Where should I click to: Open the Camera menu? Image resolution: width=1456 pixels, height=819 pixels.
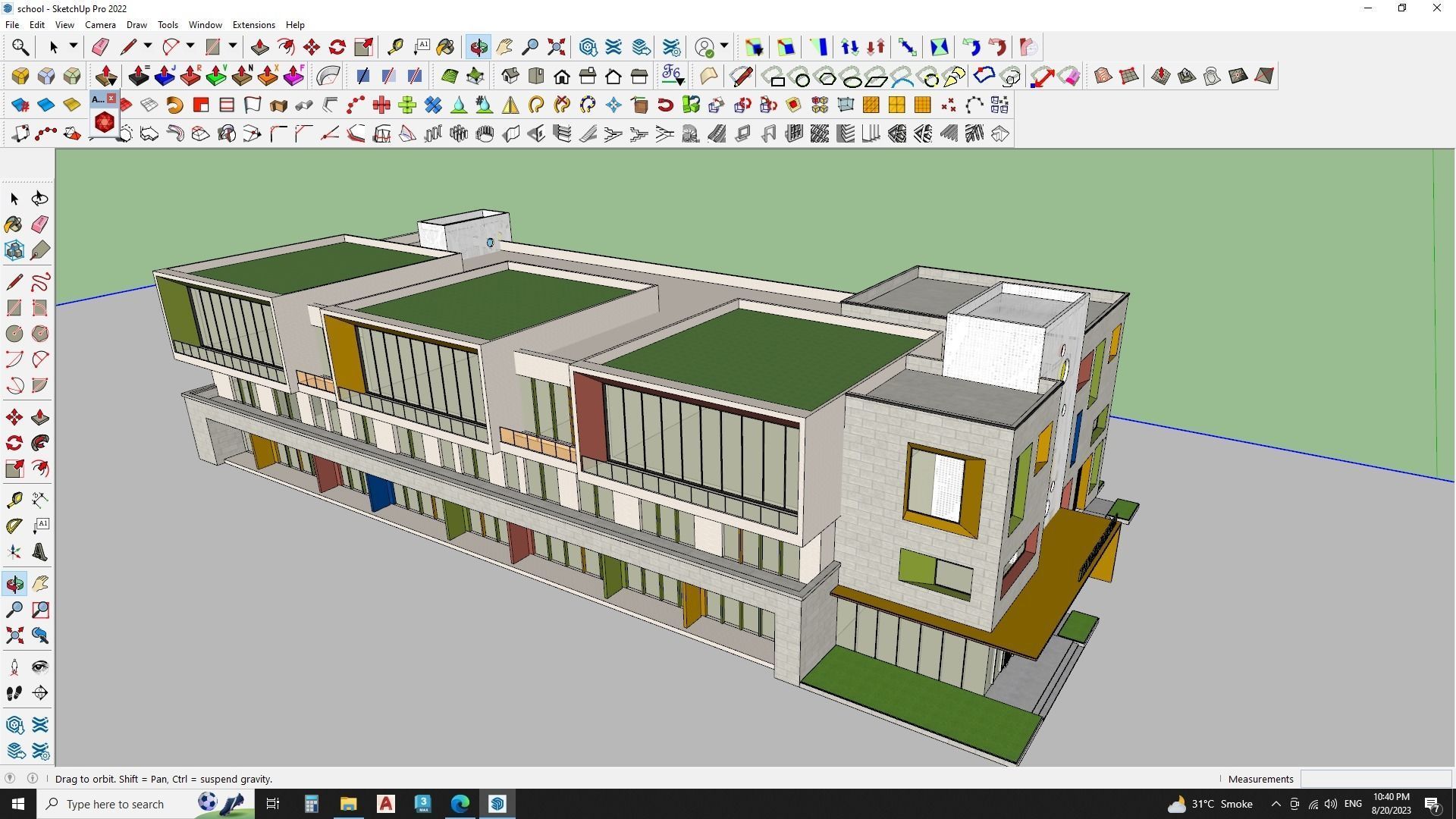(x=100, y=25)
